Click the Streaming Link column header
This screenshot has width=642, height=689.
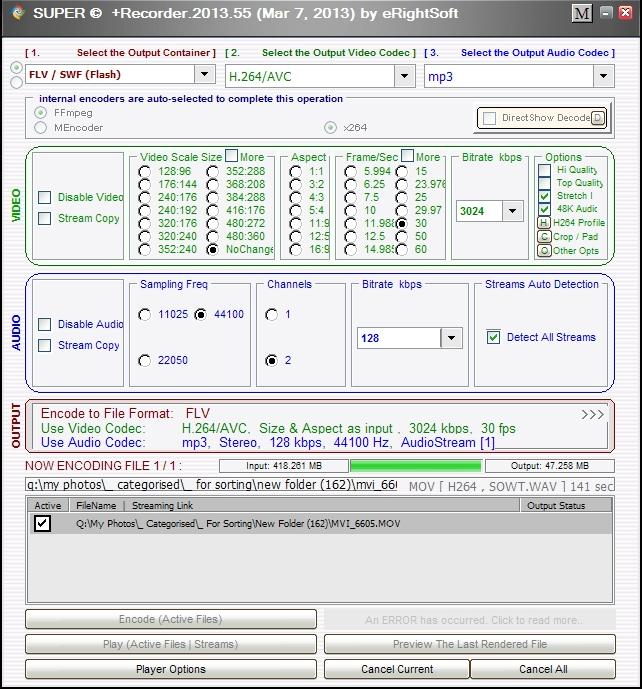pos(162,505)
